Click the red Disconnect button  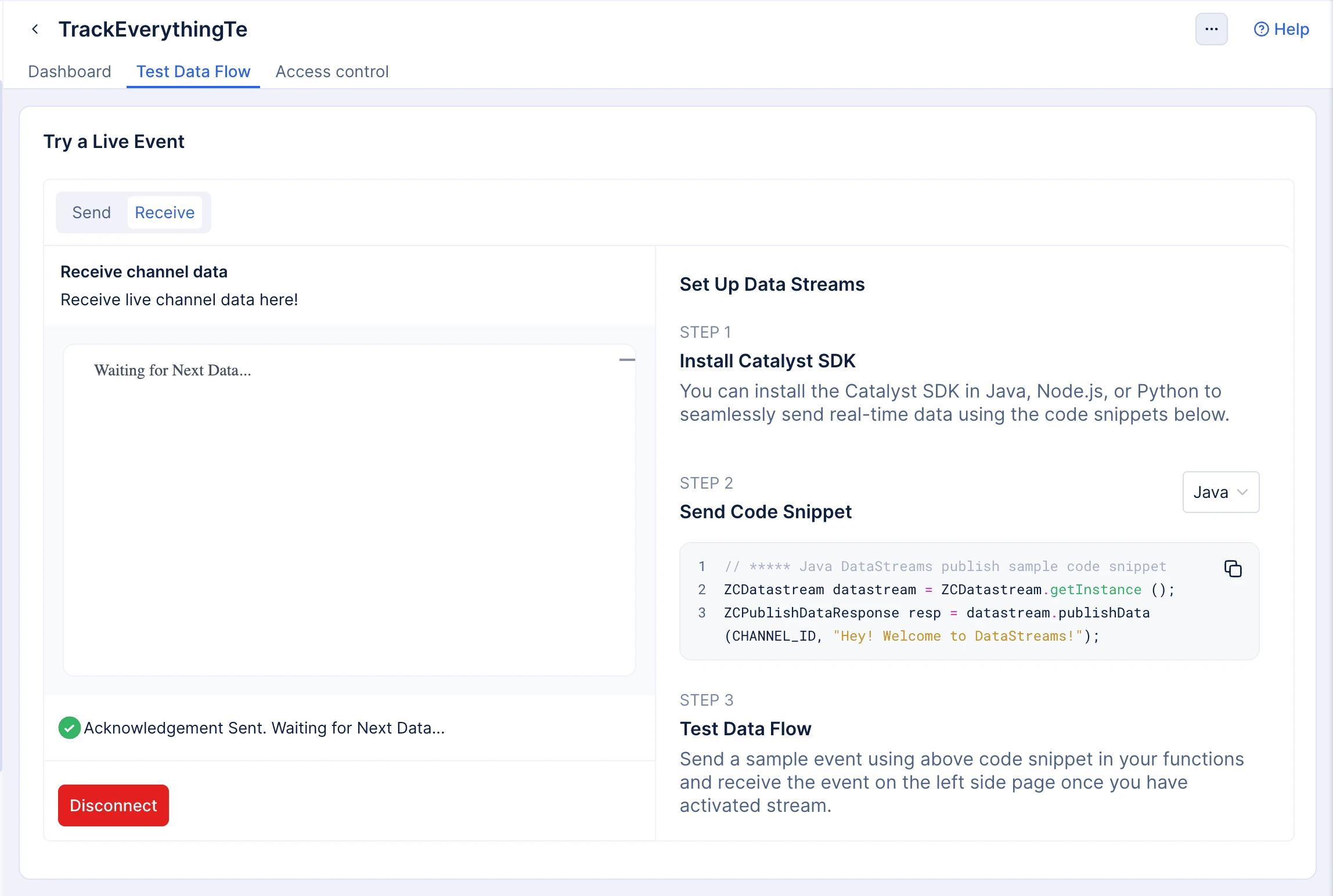(113, 805)
